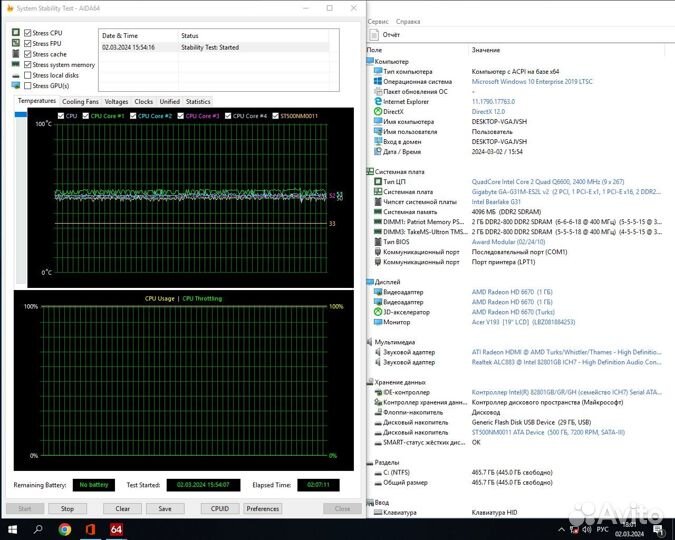Image resolution: width=675 pixels, height=540 pixels.
Task: Click the Stop button
Action: pos(67,509)
